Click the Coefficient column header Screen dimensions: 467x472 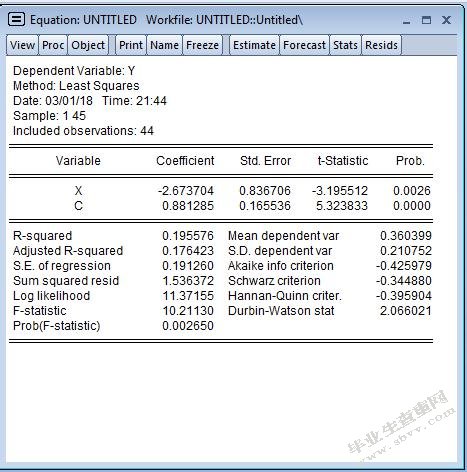click(x=185, y=161)
